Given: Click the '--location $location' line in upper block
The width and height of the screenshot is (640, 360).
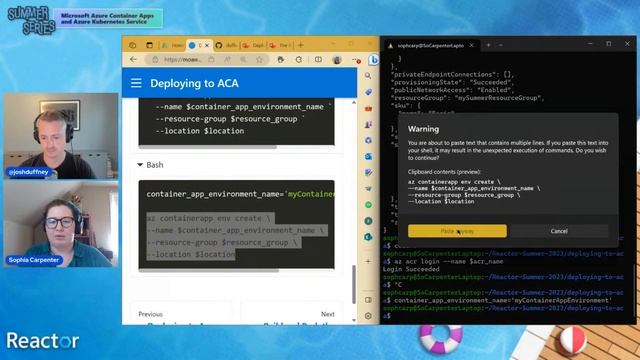Looking at the screenshot, I should click(200, 131).
